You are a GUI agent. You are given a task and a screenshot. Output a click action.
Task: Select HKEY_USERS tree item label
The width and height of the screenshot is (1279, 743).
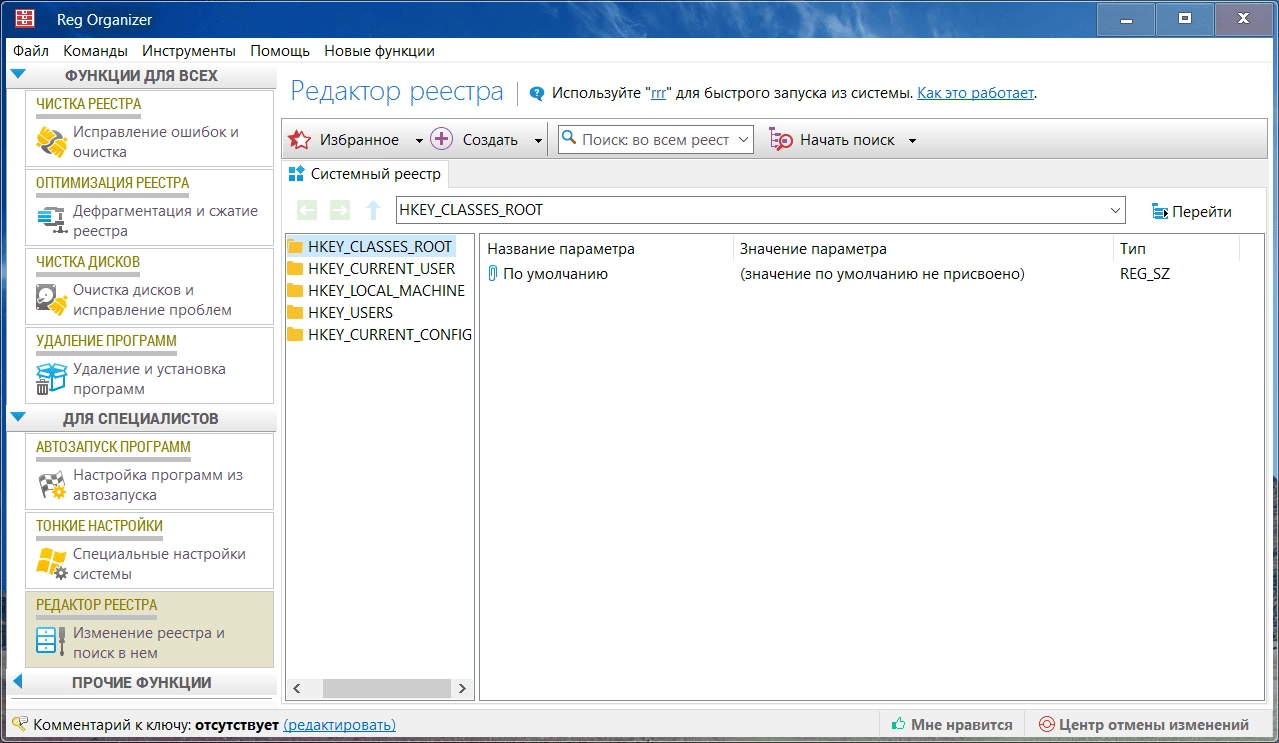point(350,313)
